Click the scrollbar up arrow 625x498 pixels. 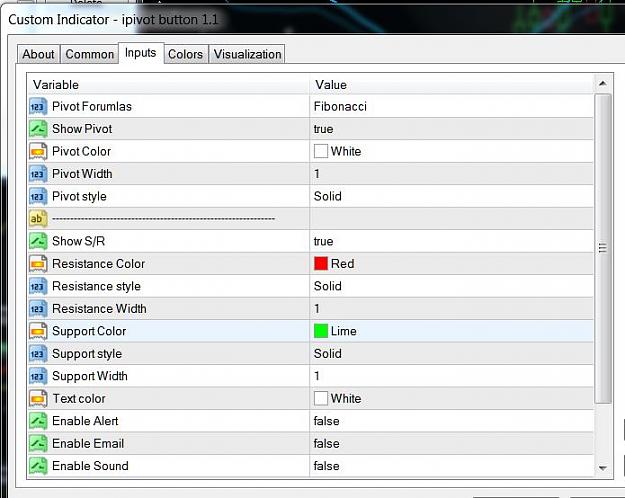tap(603, 83)
